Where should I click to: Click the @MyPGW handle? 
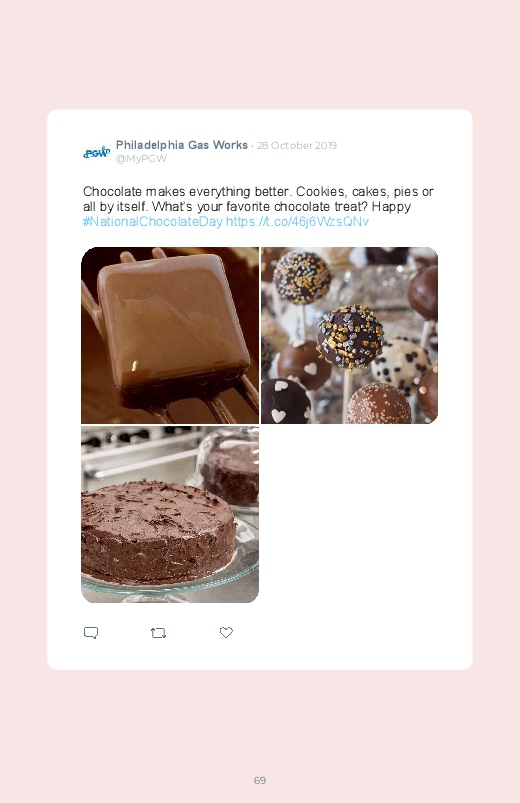tap(141, 159)
